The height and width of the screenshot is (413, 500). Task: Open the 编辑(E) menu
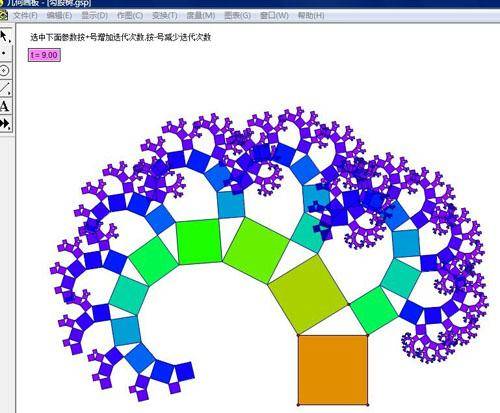[59, 16]
